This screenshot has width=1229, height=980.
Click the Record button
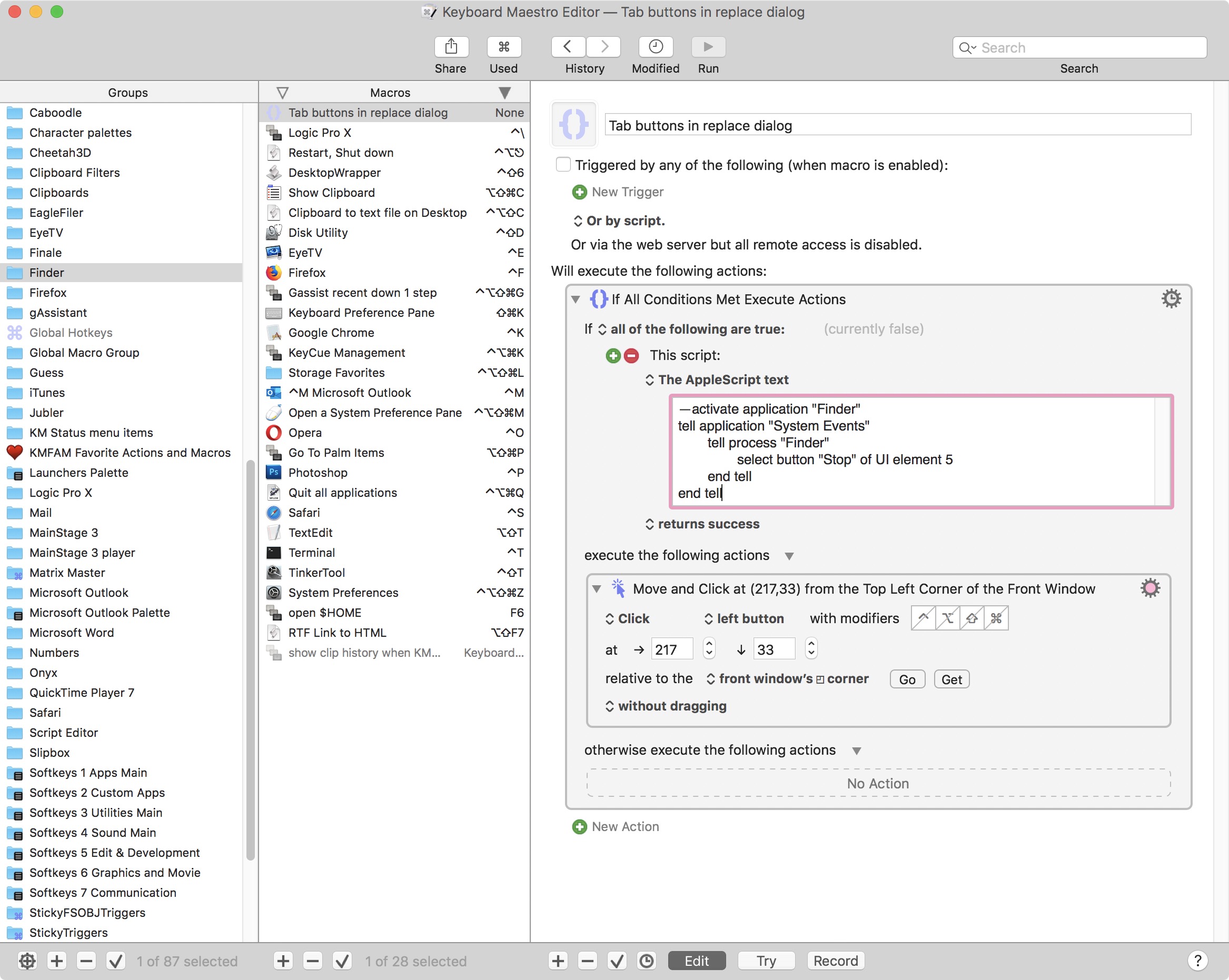point(835,961)
